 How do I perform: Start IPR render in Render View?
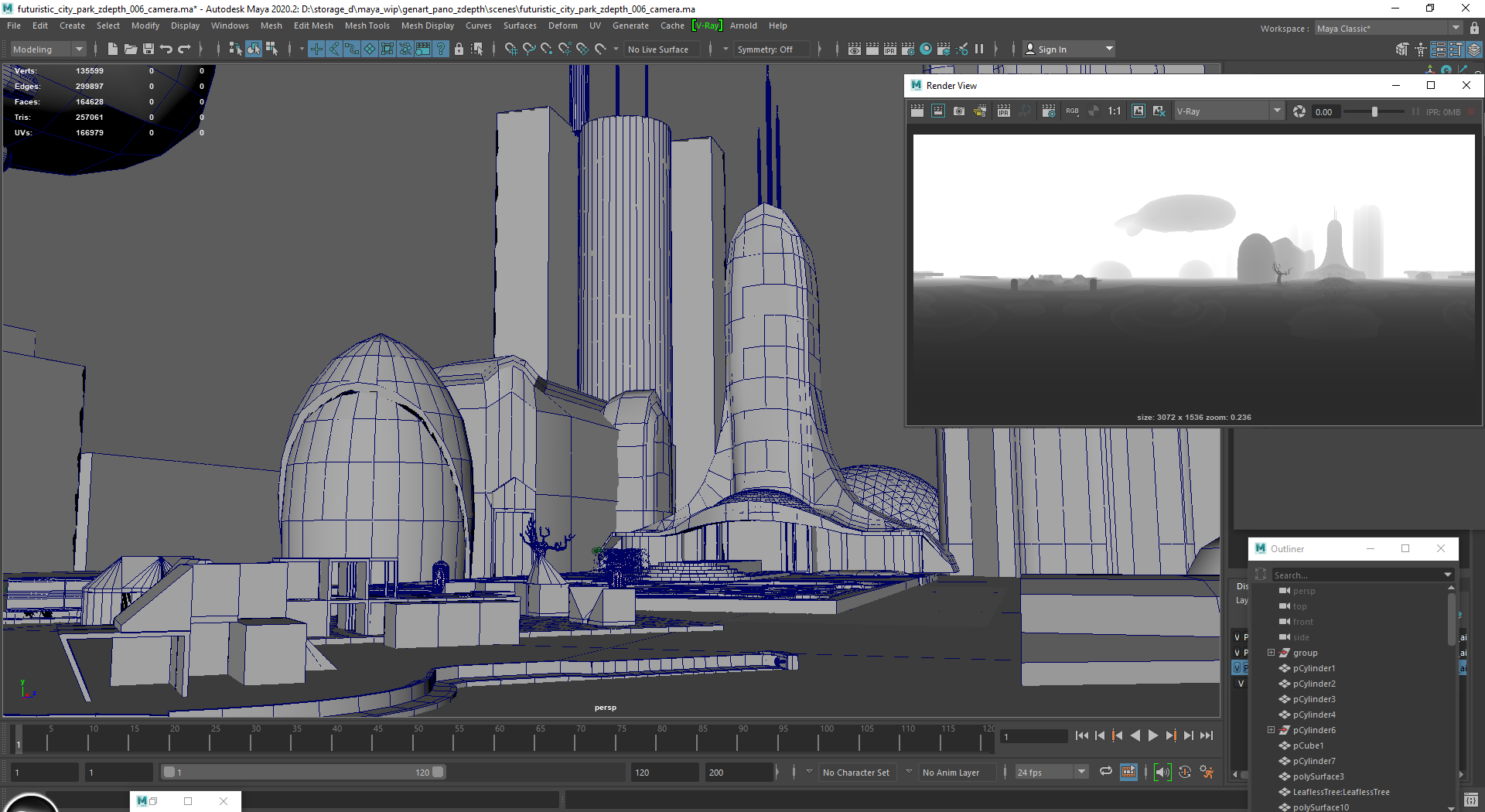pyautogui.click(x=1003, y=111)
